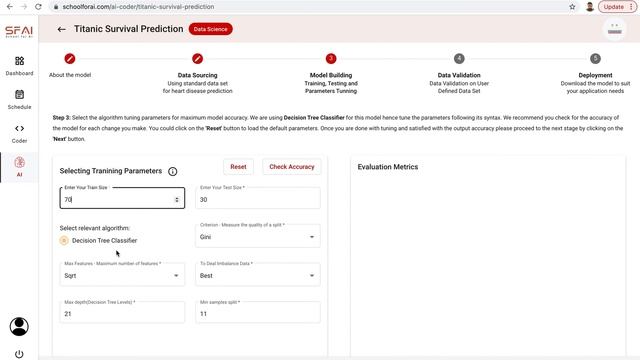640x360 pixels.
Task: Click the Check Accuracy button
Action: [x=292, y=167]
